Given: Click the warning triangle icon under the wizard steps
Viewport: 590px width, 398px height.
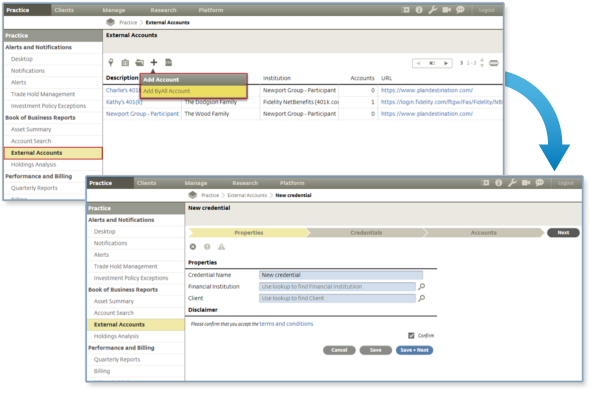Looking at the screenshot, I should 221,247.
